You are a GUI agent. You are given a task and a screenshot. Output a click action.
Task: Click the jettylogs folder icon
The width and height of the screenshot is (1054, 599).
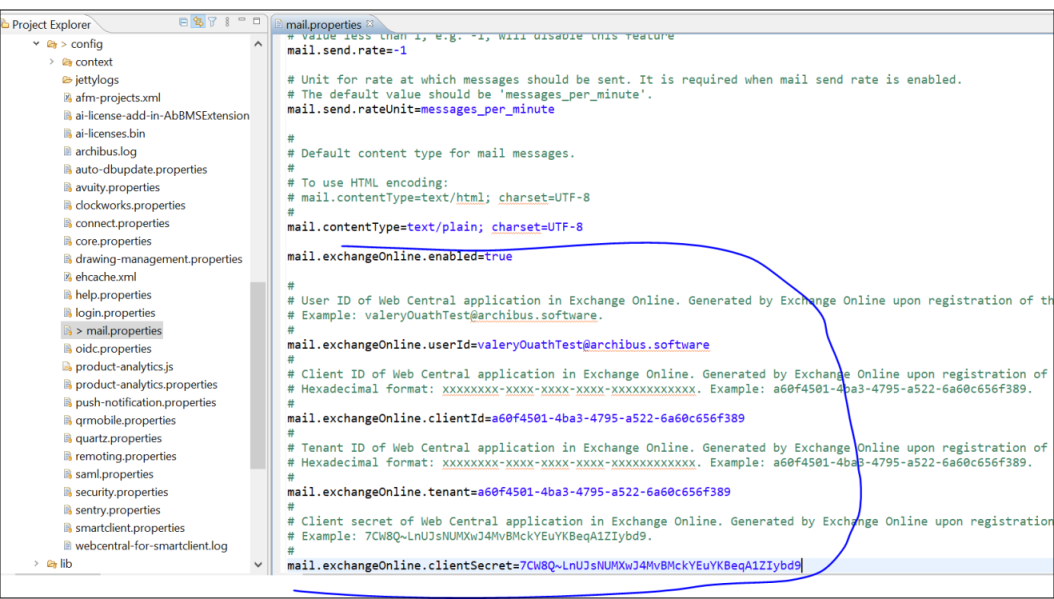[65, 79]
